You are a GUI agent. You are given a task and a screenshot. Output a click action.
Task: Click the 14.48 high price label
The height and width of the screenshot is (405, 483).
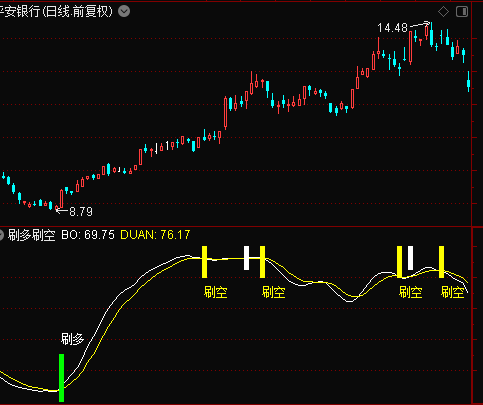click(392, 28)
